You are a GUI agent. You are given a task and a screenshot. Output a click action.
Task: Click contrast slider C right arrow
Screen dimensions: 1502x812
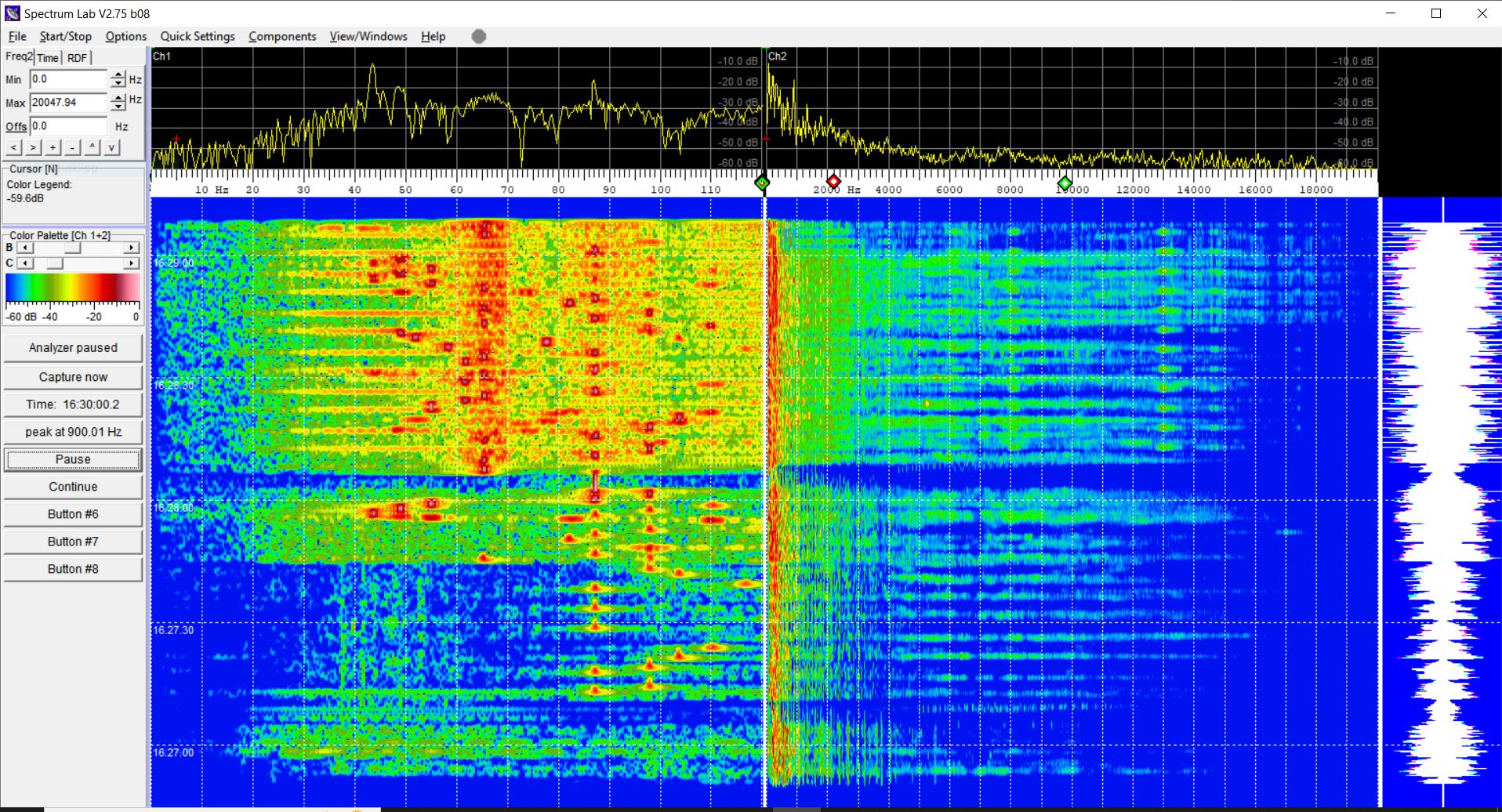click(132, 263)
